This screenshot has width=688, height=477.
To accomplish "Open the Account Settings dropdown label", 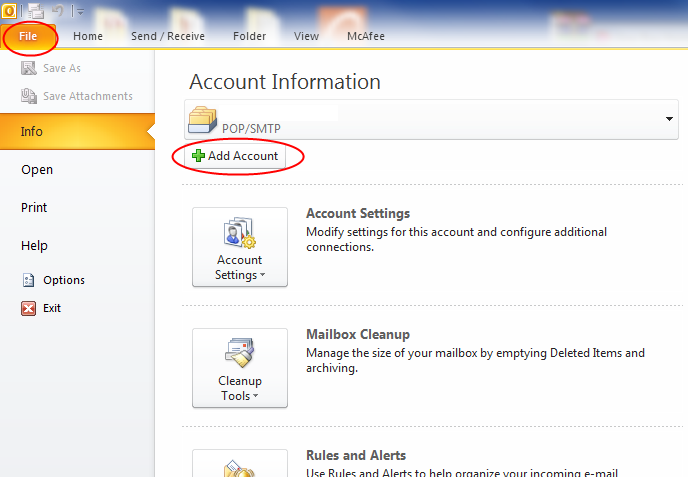I will (240, 268).
